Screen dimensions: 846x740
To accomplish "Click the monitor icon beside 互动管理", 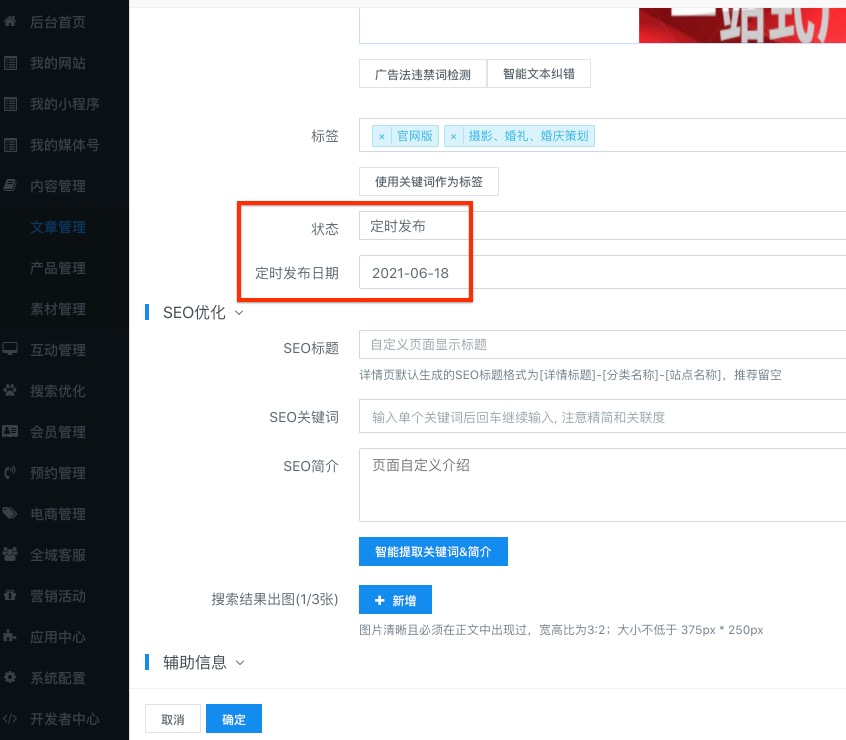I will [11, 350].
